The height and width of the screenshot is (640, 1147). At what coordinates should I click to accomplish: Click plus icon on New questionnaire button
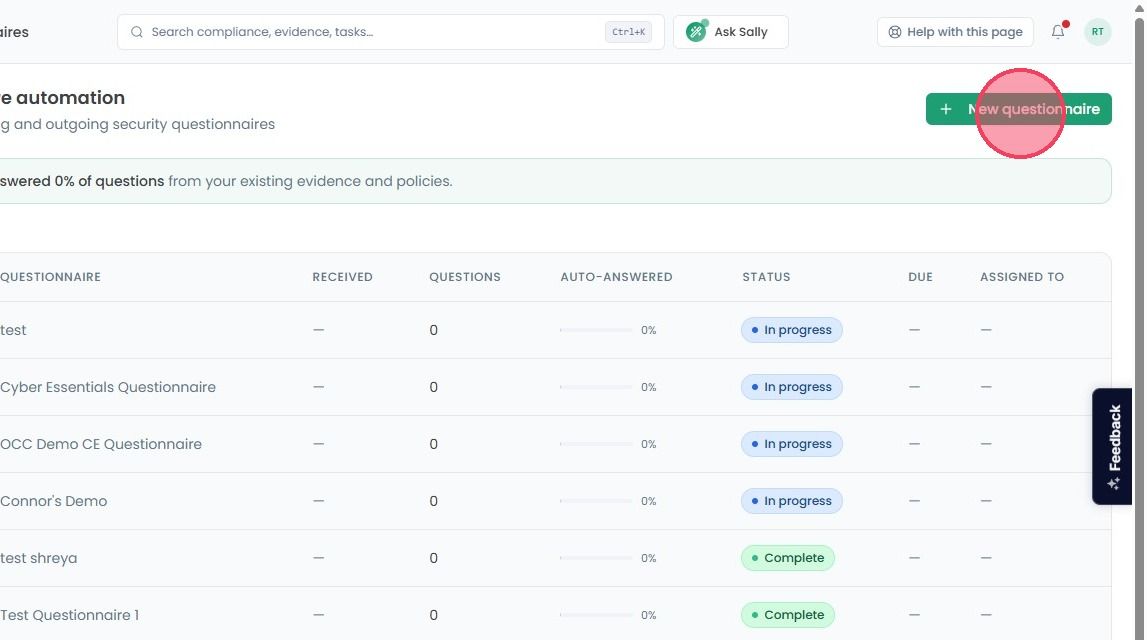tap(945, 109)
